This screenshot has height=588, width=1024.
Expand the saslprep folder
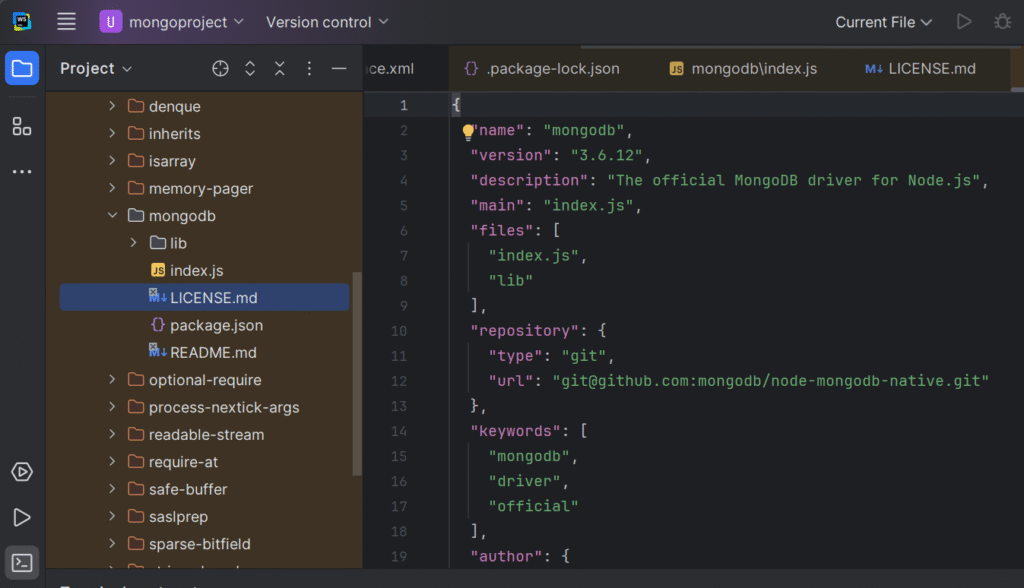(112, 516)
